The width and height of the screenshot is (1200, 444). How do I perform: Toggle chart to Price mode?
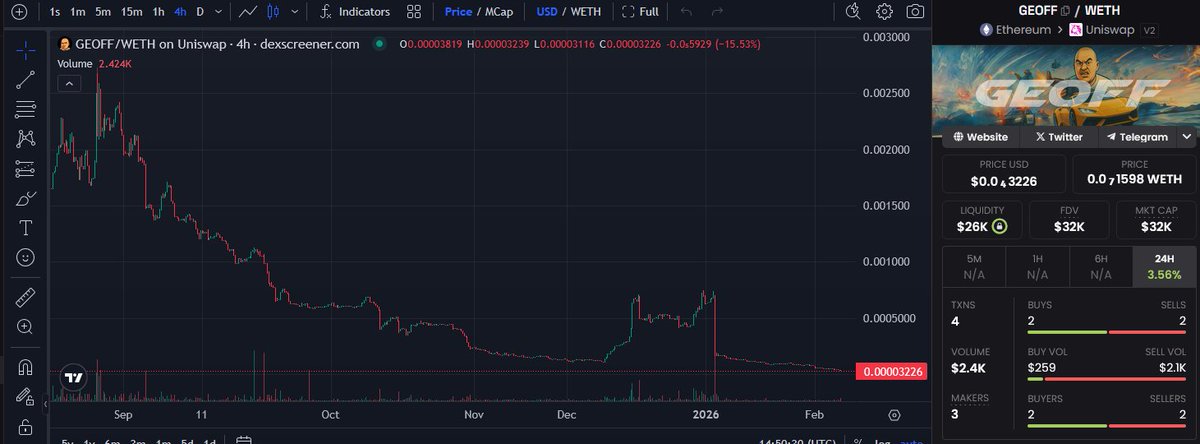[x=458, y=12]
